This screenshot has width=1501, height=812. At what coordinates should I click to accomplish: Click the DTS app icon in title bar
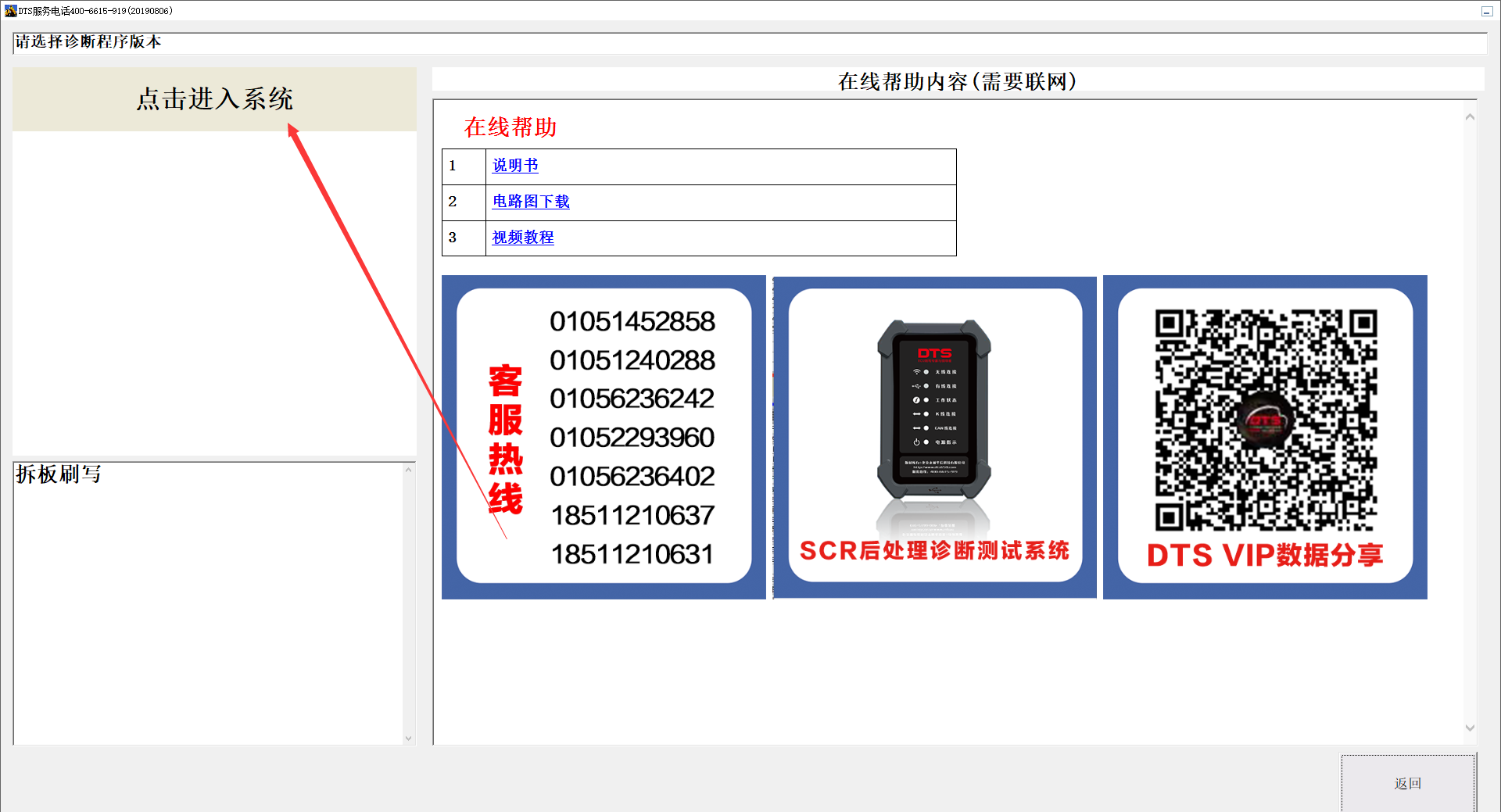(10, 11)
